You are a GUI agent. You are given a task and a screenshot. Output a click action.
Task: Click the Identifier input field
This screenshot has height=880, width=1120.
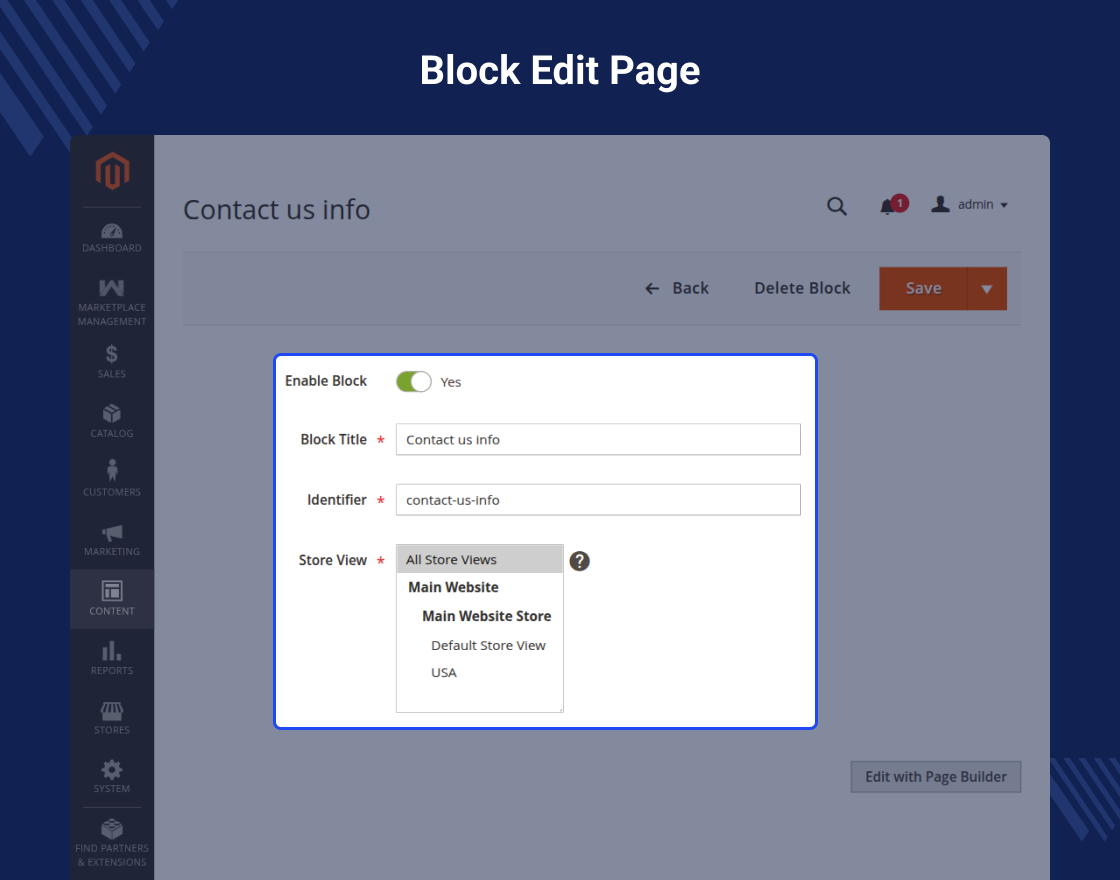pyautogui.click(x=598, y=500)
